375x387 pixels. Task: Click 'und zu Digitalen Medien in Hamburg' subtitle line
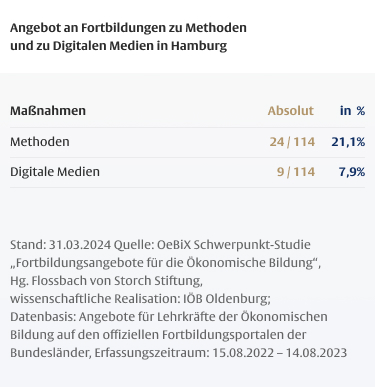pos(119,46)
